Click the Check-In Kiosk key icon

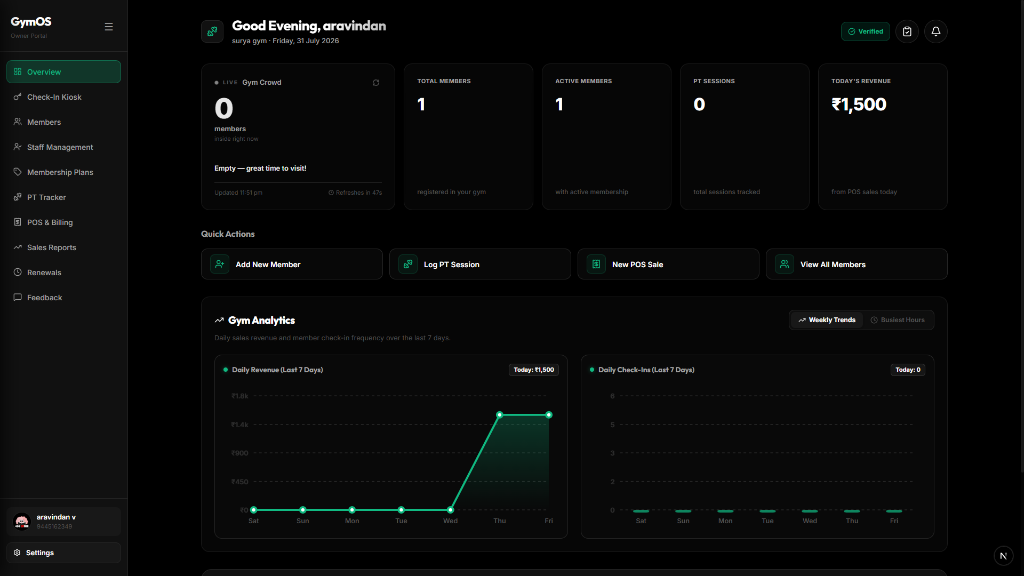[18, 97]
